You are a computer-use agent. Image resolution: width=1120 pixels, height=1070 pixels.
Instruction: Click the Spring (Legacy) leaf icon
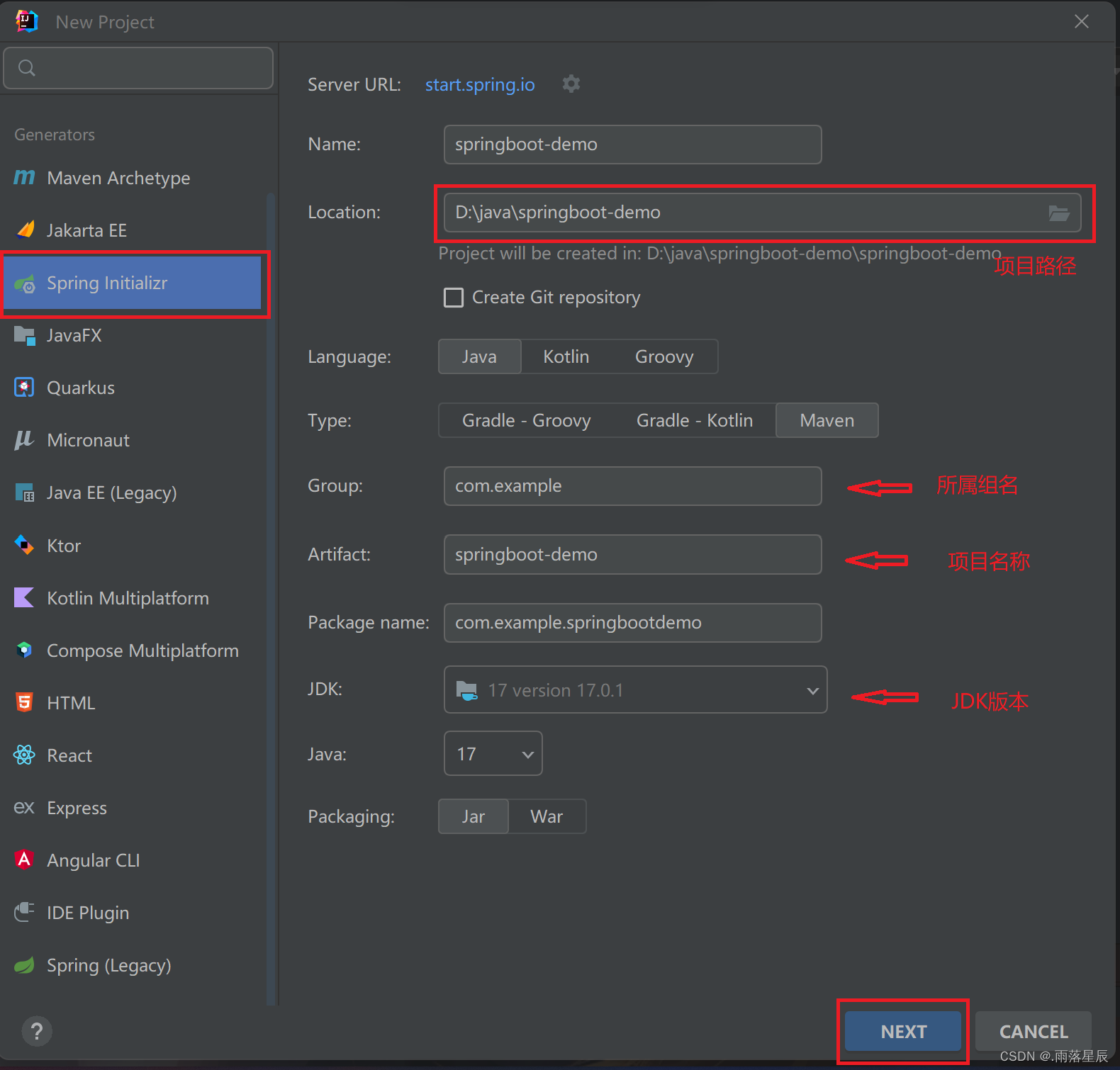[x=25, y=965]
